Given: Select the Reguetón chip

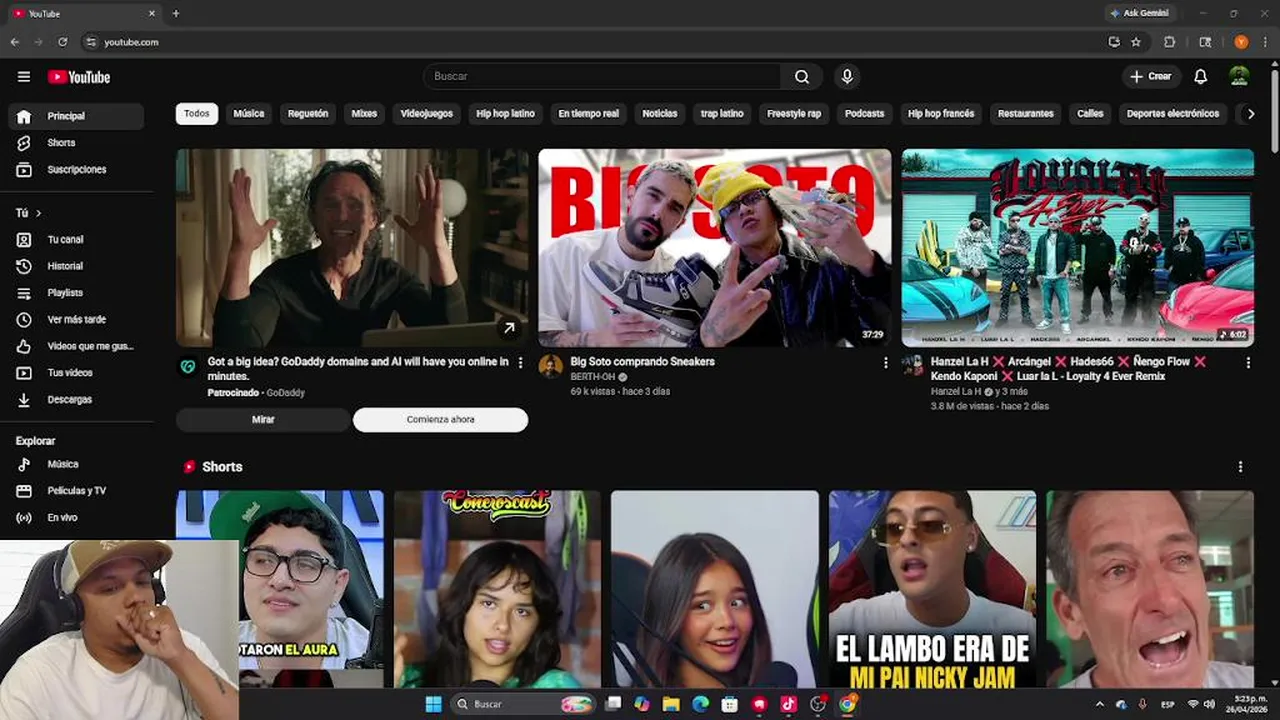Looking at the screenshot, I should (x=308, y=114).
